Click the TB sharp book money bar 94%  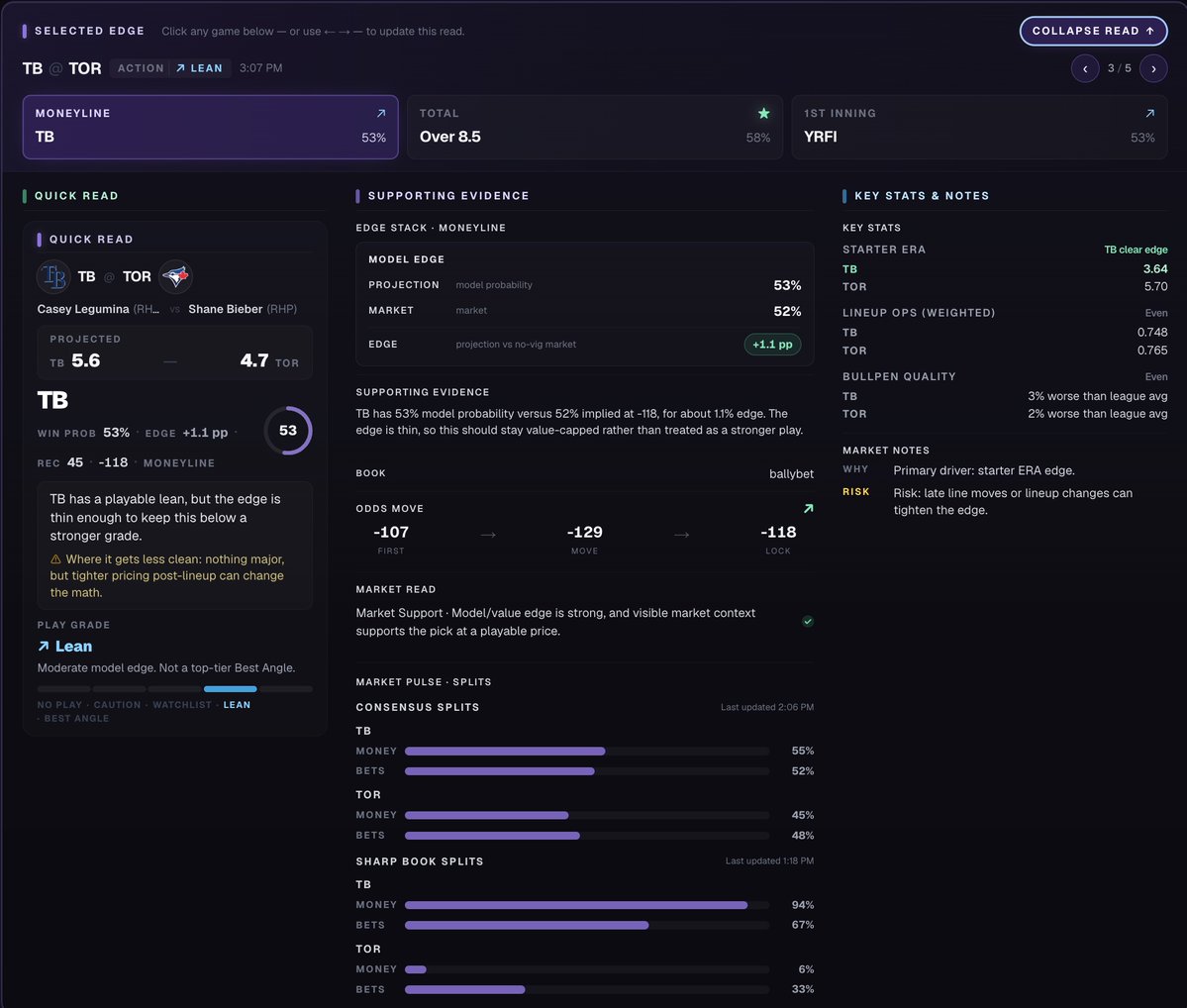[587, 905]
